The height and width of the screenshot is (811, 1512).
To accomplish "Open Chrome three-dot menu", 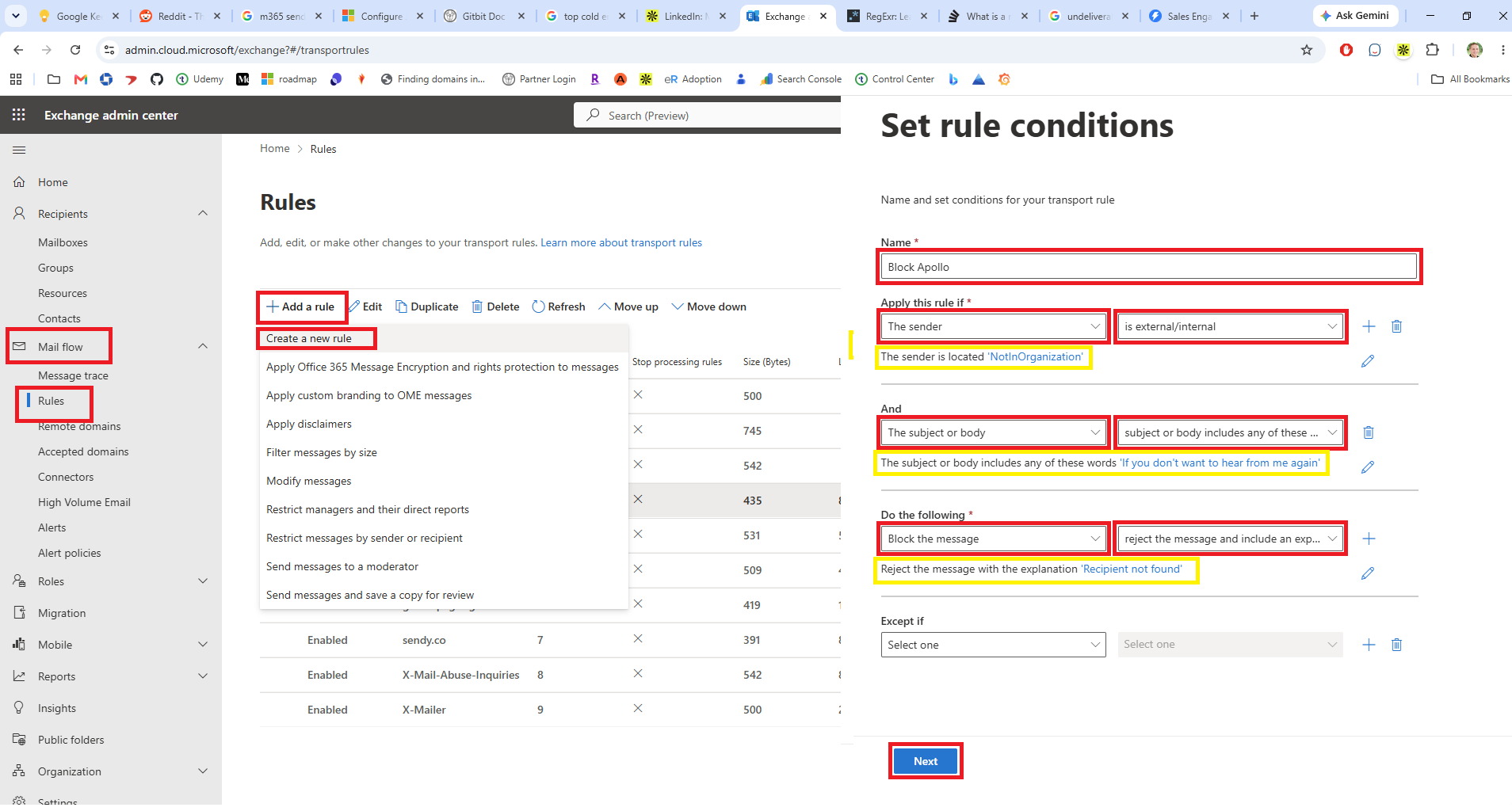I will [1502, 50].
